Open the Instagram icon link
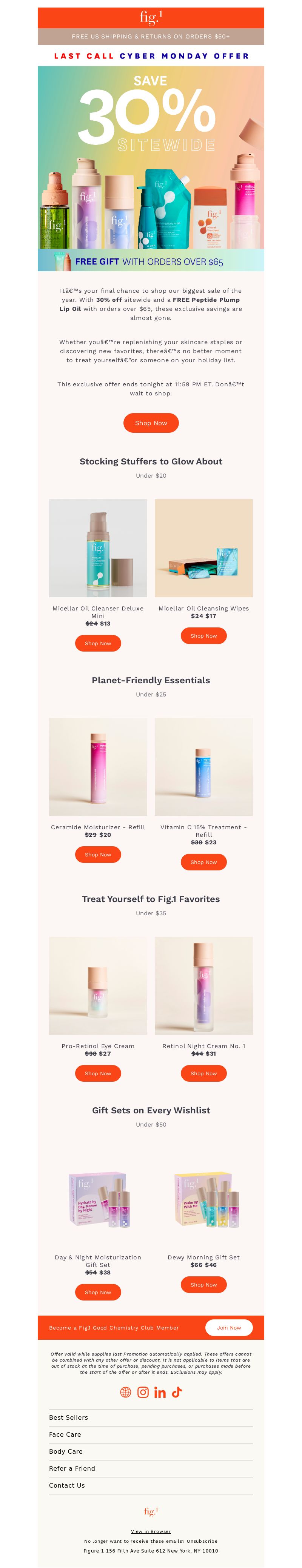The width and height of the screenshot is (302, 1568). click(x=143, y=1392)
